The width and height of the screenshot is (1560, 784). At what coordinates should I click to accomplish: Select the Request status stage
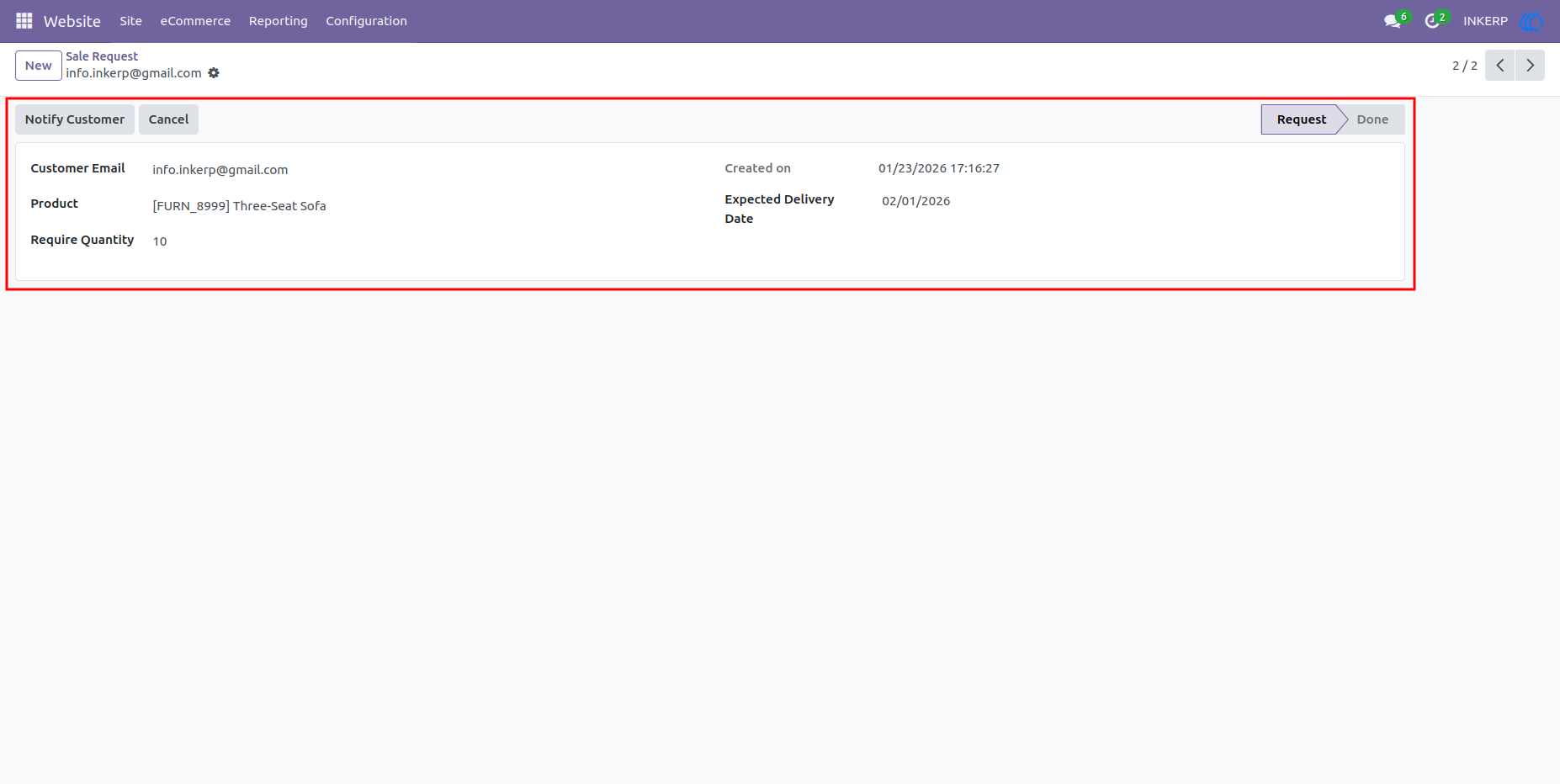(x=1301, y=119)
